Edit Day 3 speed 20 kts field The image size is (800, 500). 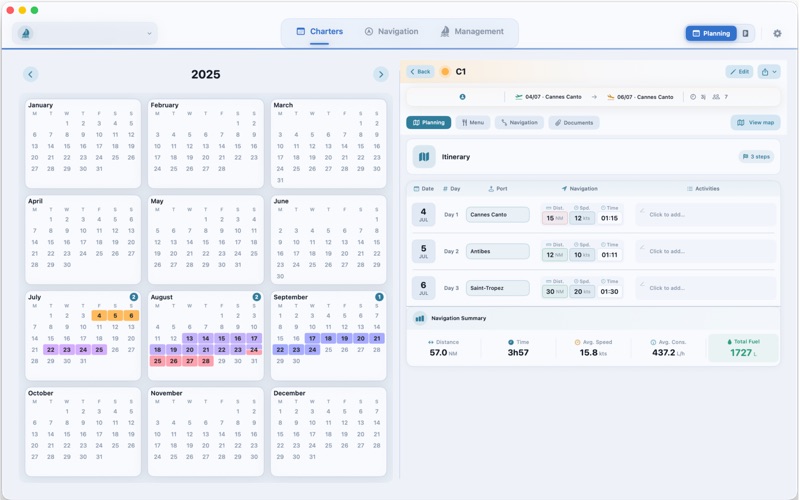point(582,292)
